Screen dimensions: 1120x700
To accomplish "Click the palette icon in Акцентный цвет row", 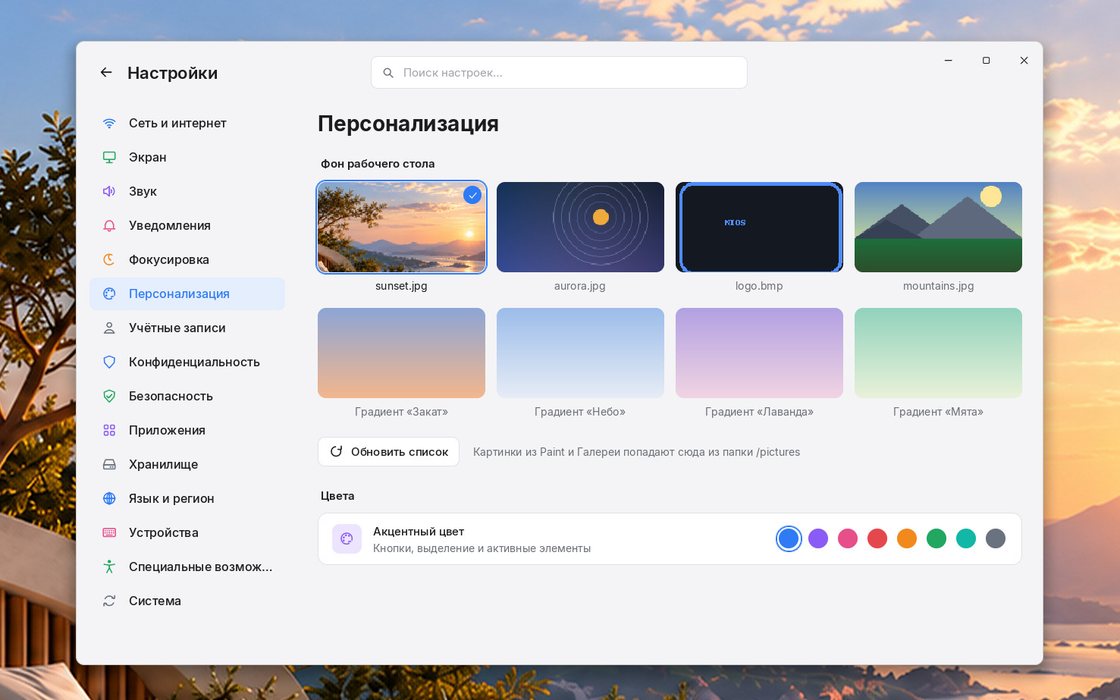I will pyautogui.click(x=347, y=539).
